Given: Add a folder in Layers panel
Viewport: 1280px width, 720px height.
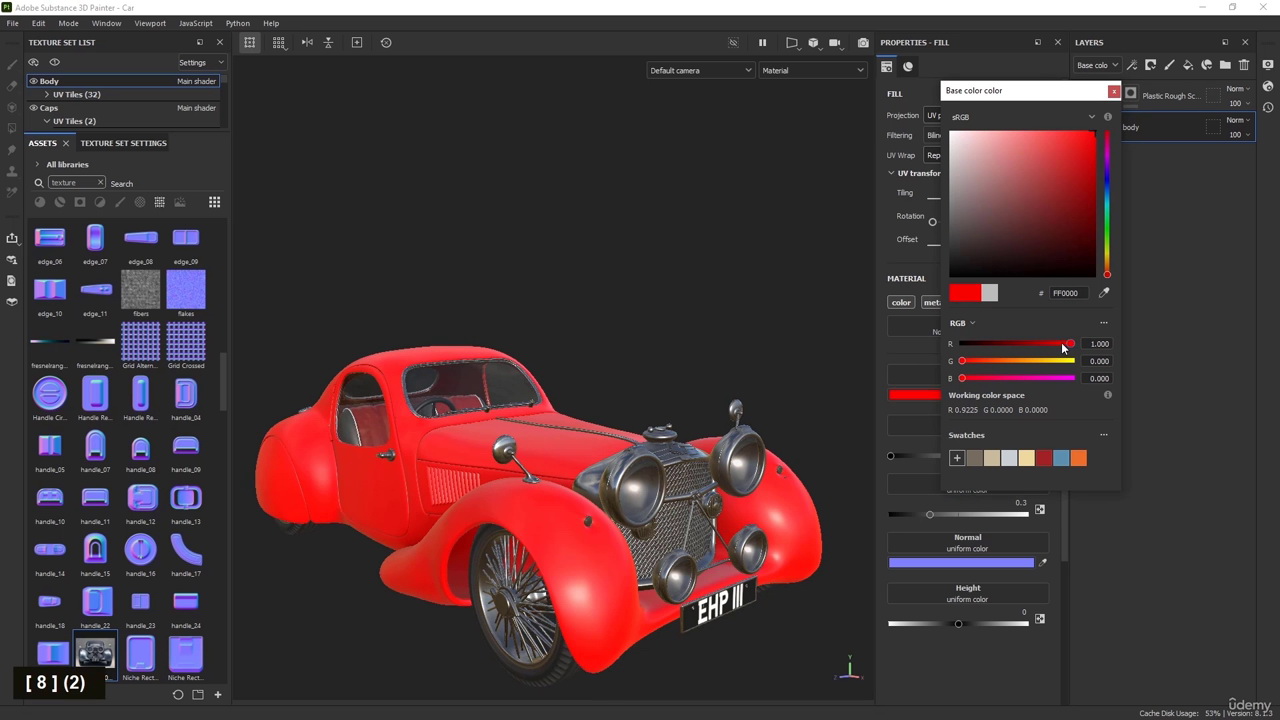Looking at the screenshot, I should tap(1225, 65).
